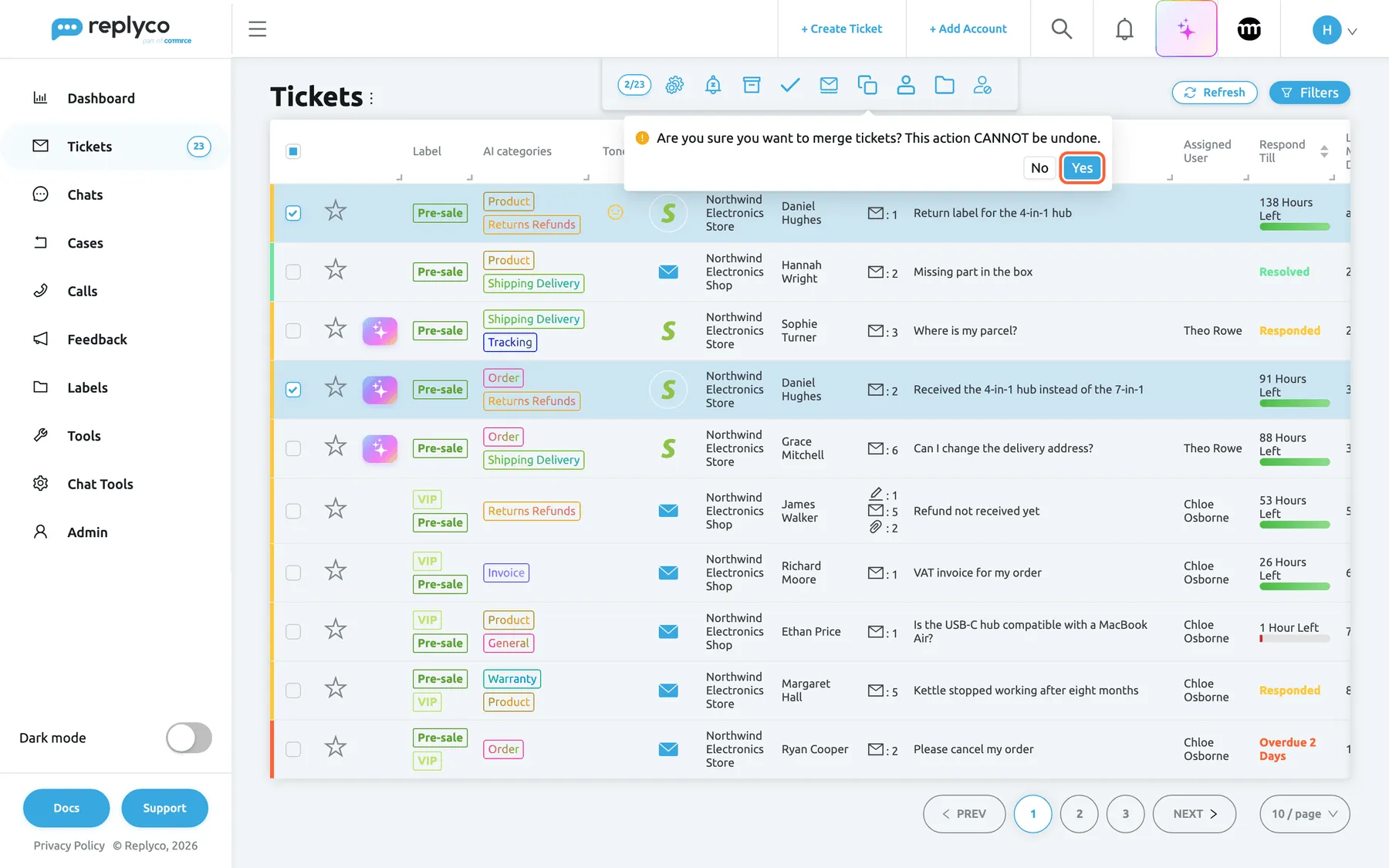Click the Refresh button
Screen dimensions: 1389x868
(x=1214, y=93)
